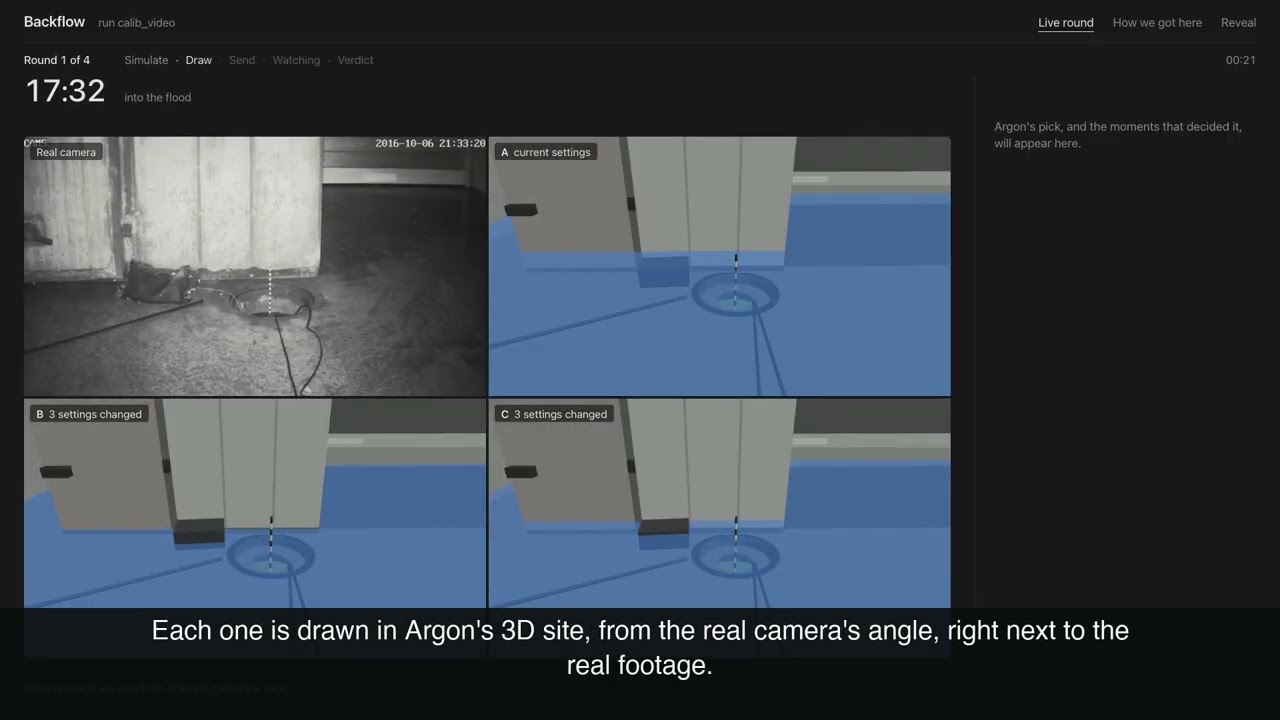Click the 17:32 time readout
The width and height of the screenshot is (1280, 720).
point(65,91)
